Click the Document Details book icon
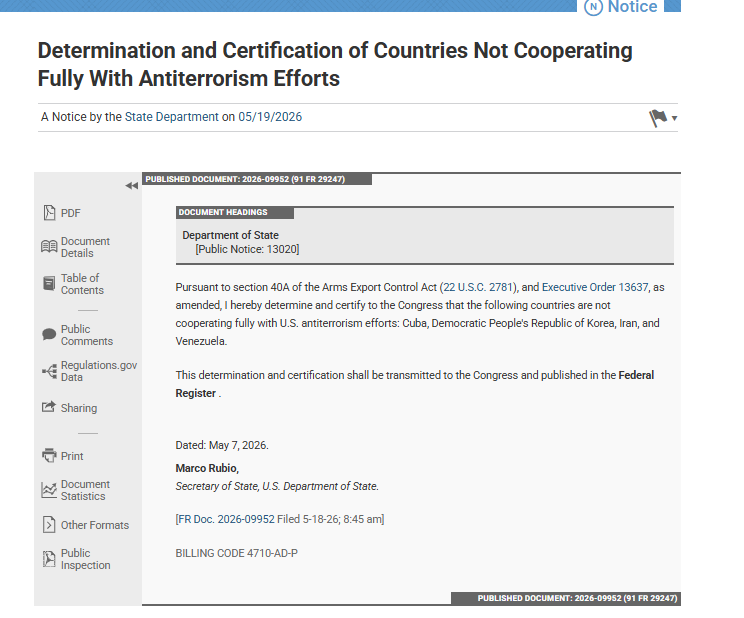Image resolution: width=744 pixels, height=618 pixels. click(49, 247)
